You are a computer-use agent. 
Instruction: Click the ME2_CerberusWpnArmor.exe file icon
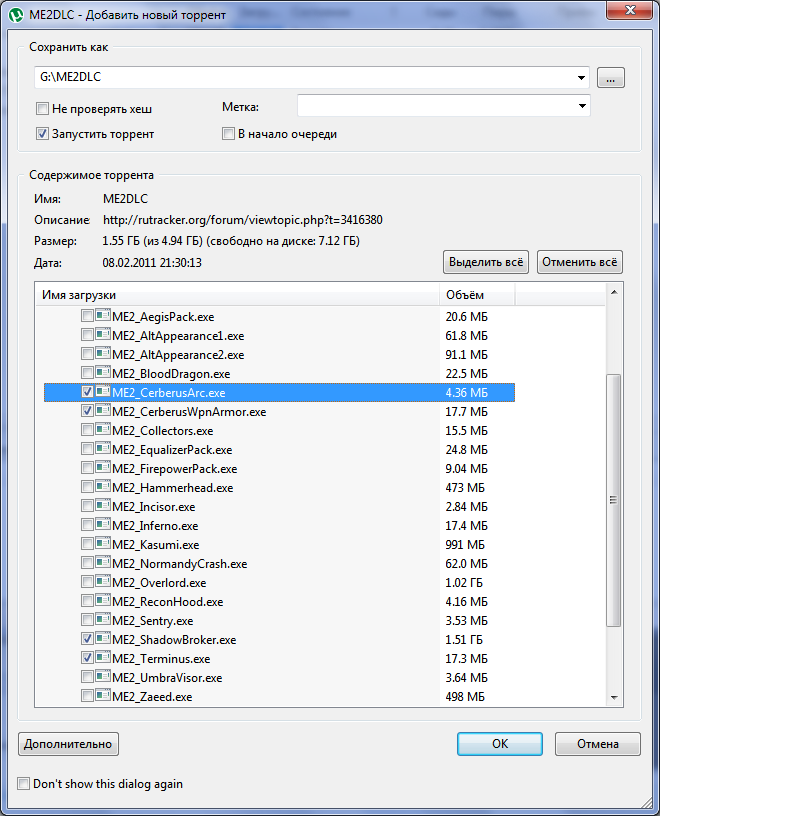click(x=103, y=411)
